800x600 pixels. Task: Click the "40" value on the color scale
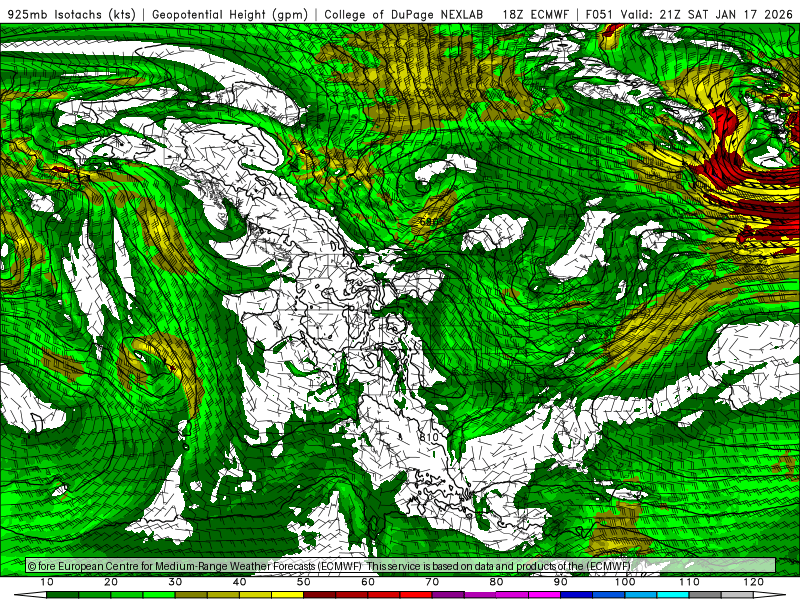[x=239, y=582]
